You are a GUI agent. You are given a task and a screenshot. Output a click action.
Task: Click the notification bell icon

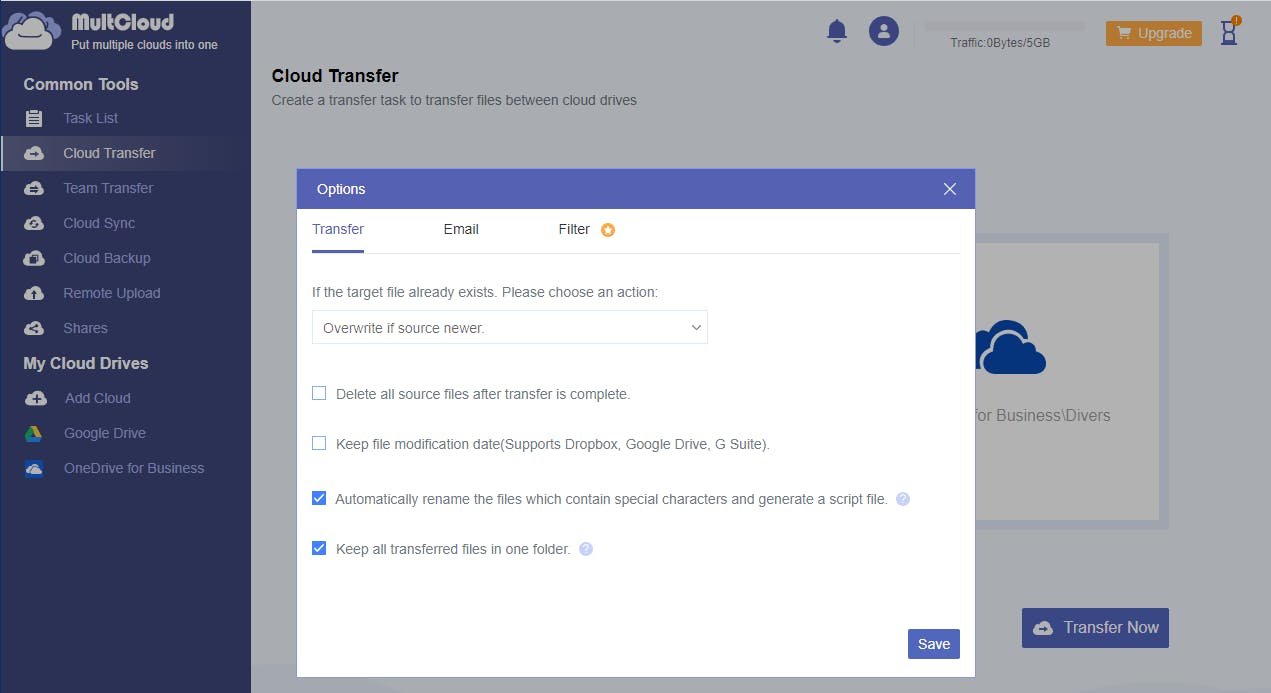837,32
